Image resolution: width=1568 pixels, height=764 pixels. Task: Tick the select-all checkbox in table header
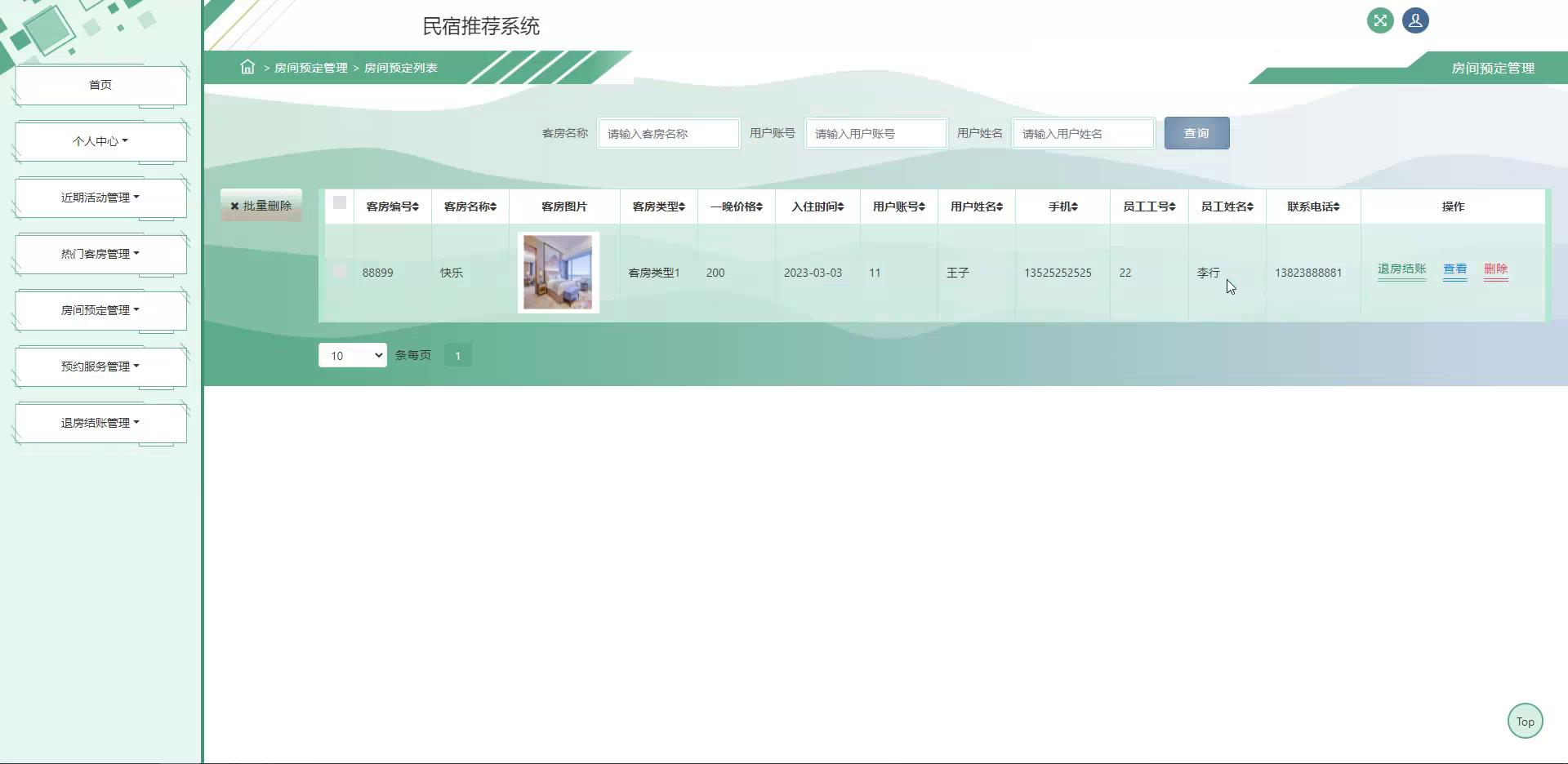pyautogui.click(x=340, y=202)
